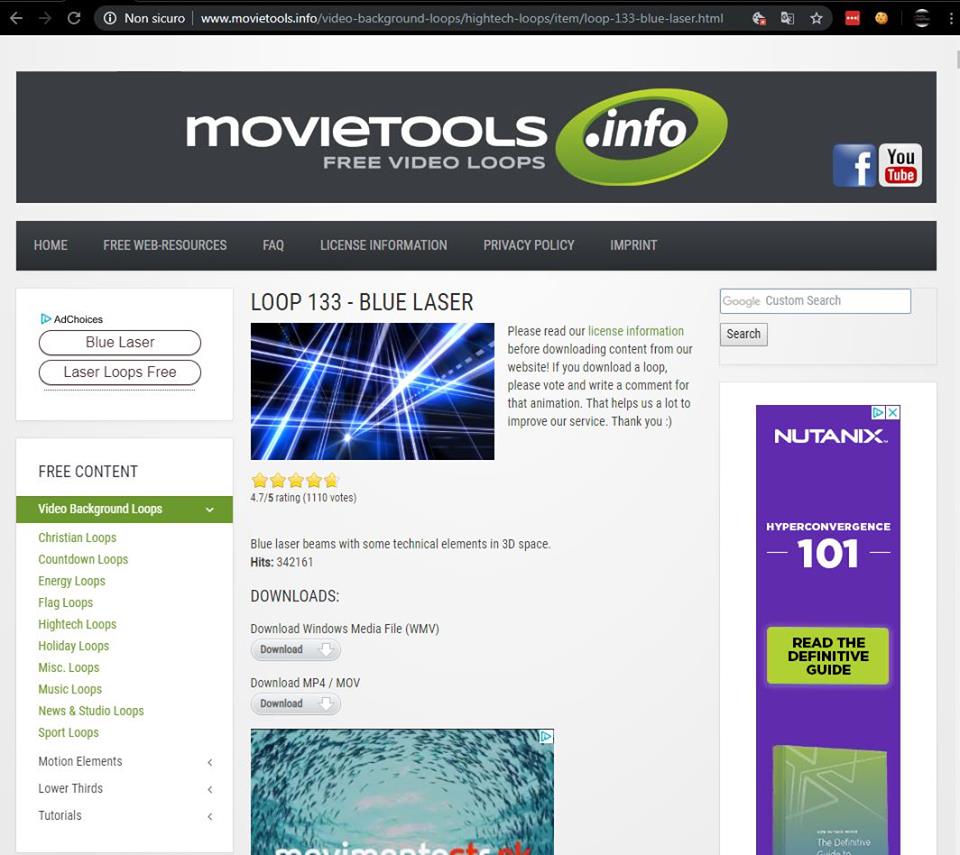Close the Nutanix ad with X
The image size is (960, 855).
tap(893, 412)
